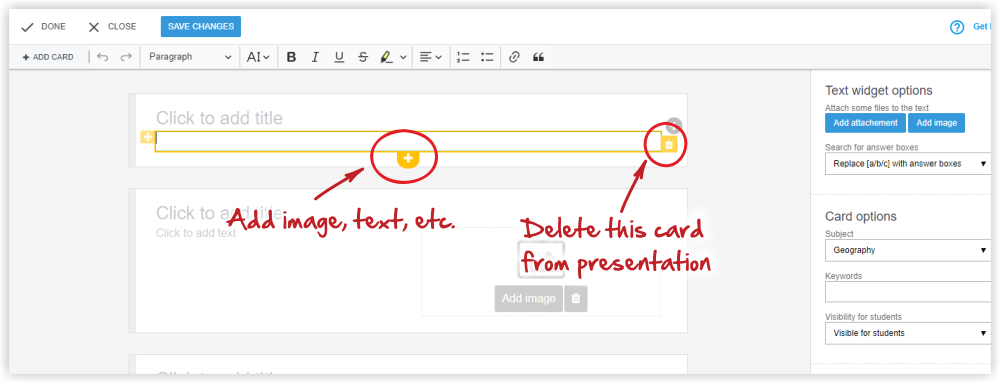Apply the highlight marker
The image size is (1000, 383).
click(x=386, y=57)
